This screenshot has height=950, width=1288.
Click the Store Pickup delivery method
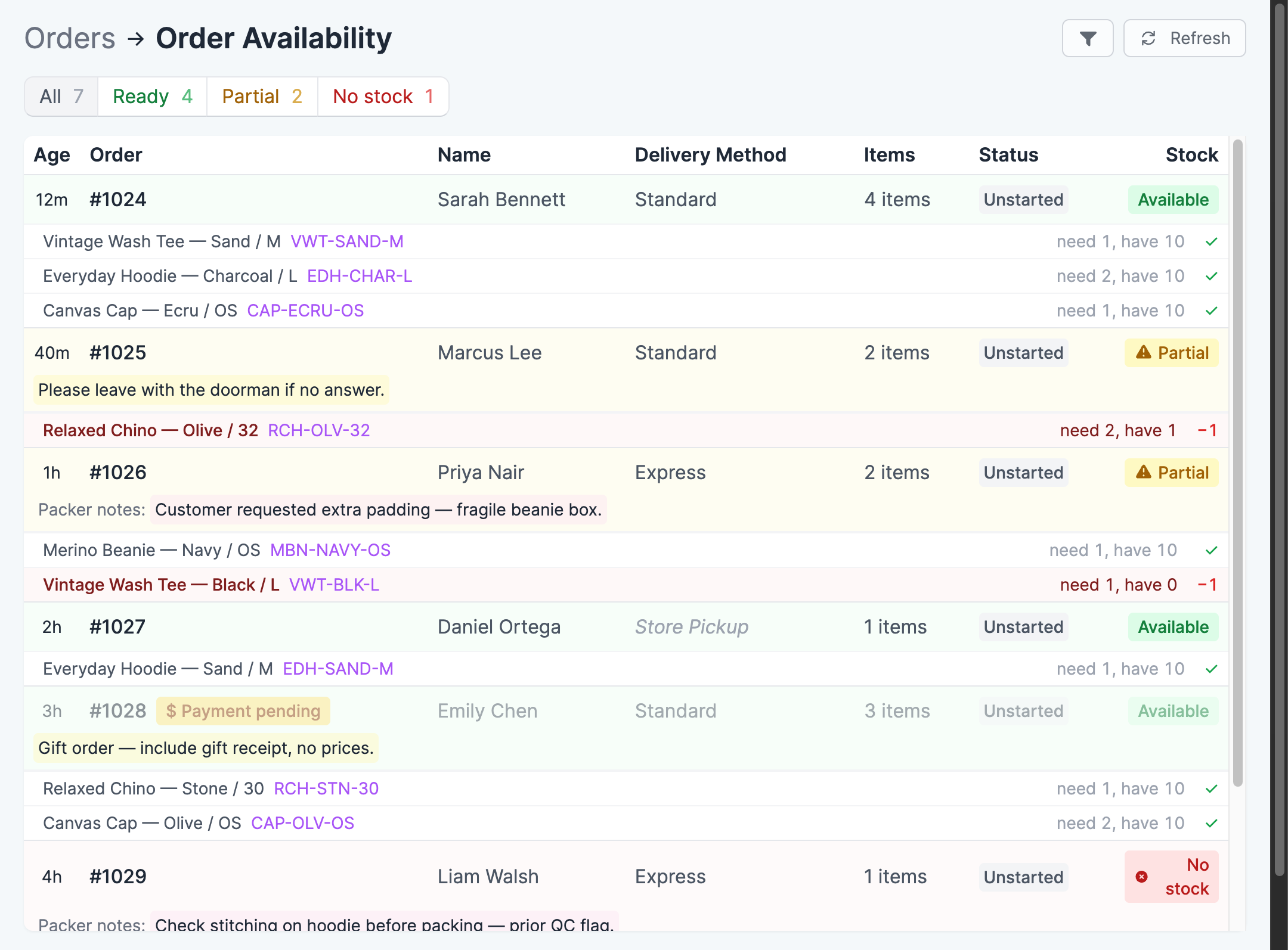click(x=691, y=627)
